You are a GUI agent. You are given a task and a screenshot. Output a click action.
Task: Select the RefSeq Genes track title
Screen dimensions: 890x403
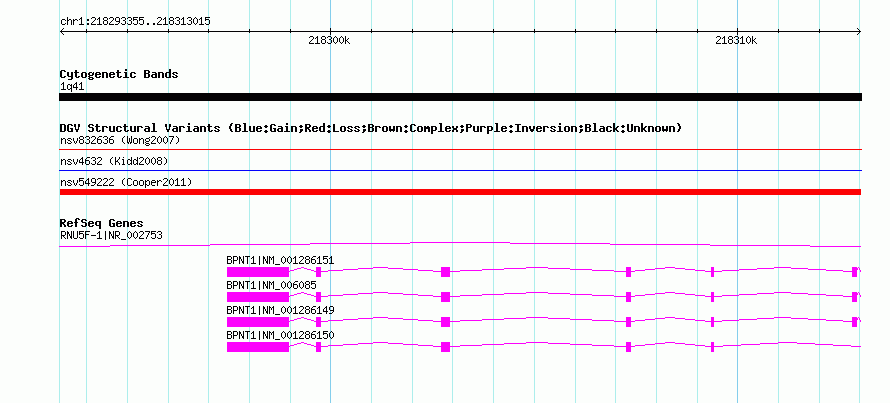click(102, 224)
